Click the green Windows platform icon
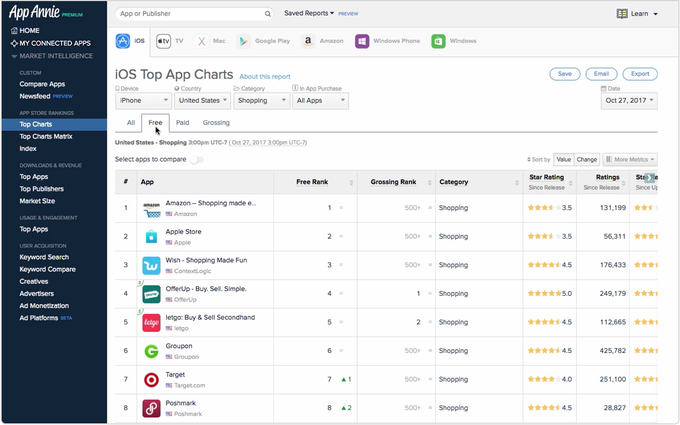The width and height of the screenshot is (680, 425). coord(438,42)
